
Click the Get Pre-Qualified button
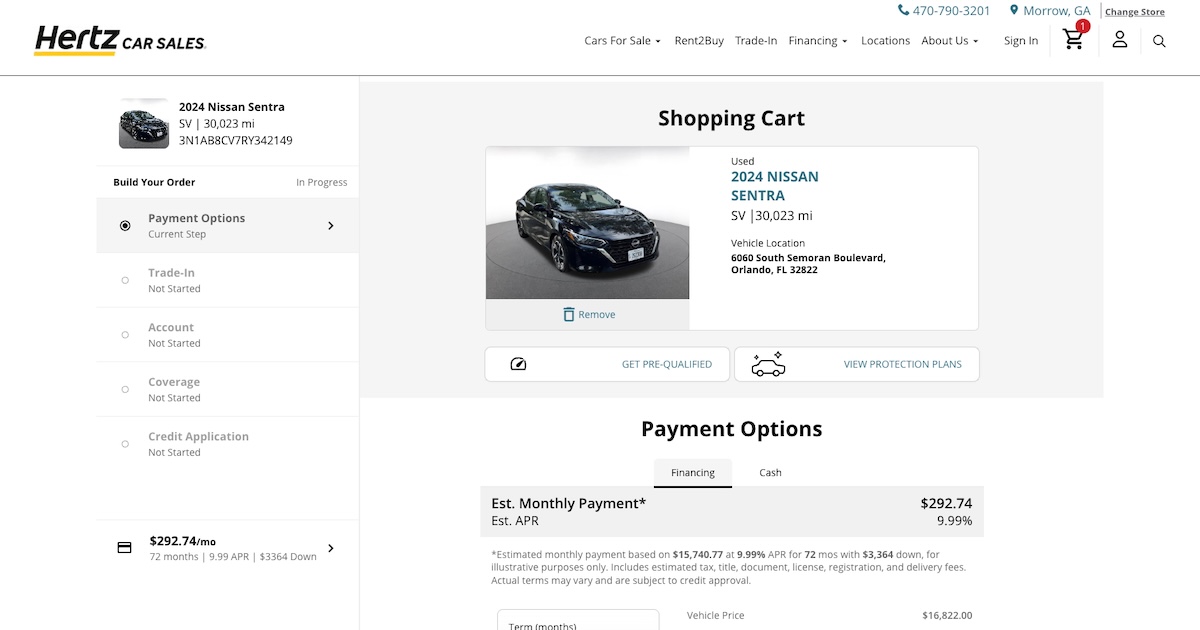pyautogui.click(x=667, y=364)
